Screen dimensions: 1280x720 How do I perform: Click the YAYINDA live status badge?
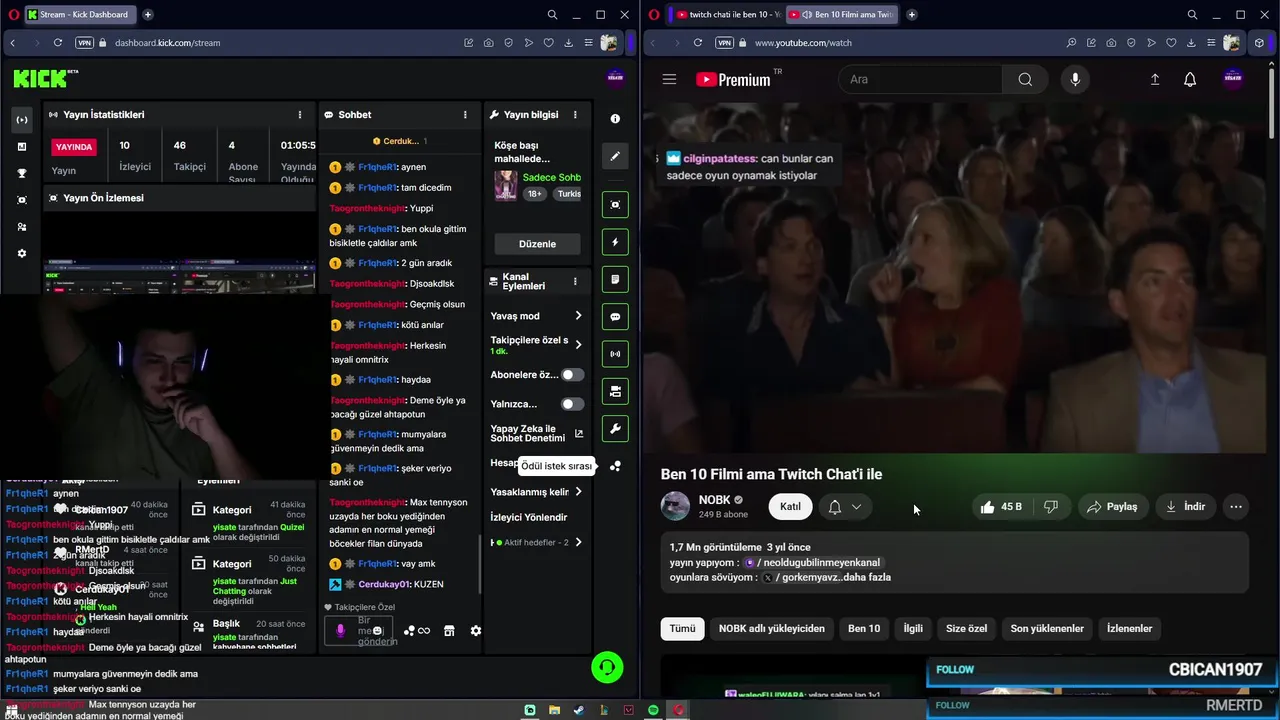point(74,147)
